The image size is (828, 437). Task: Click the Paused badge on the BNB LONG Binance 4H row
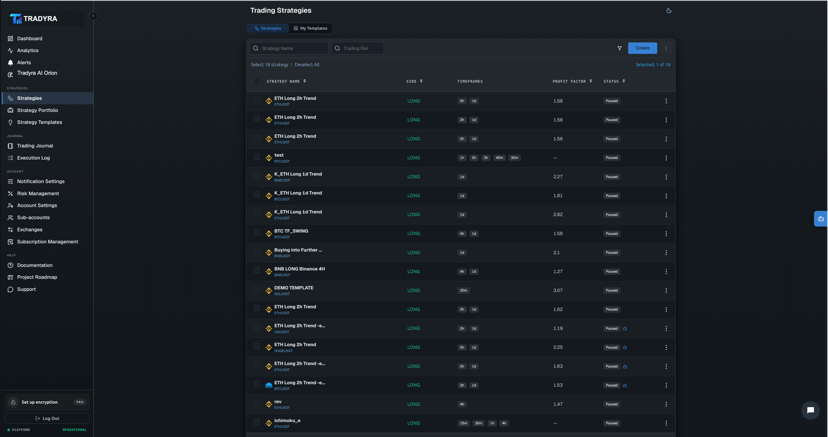pyautogui.click(x=611, y=272)
